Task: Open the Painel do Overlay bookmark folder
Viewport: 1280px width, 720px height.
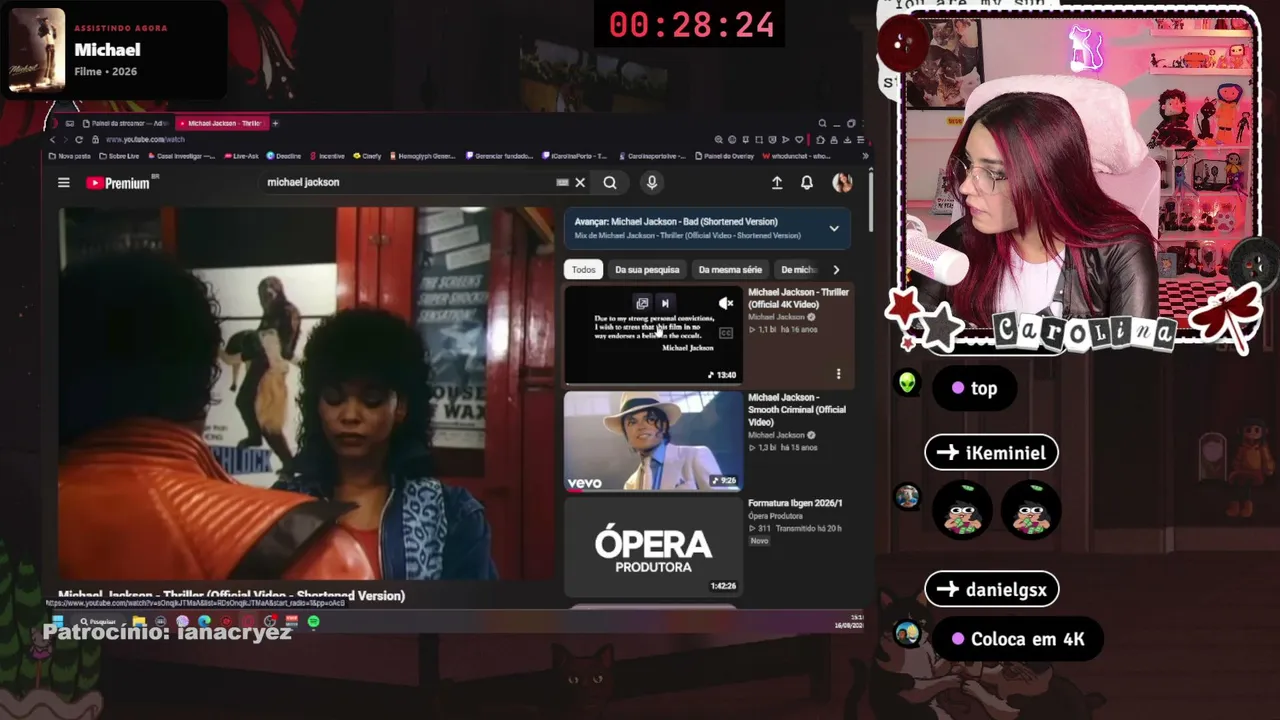Action: 725,156
